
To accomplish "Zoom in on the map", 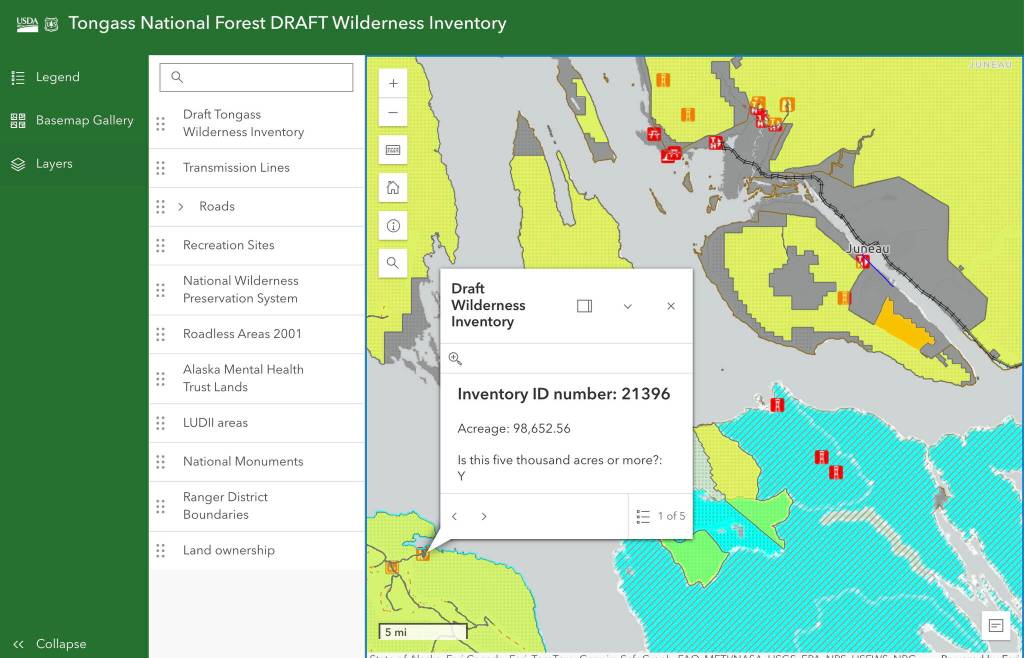I will point(393,84).
